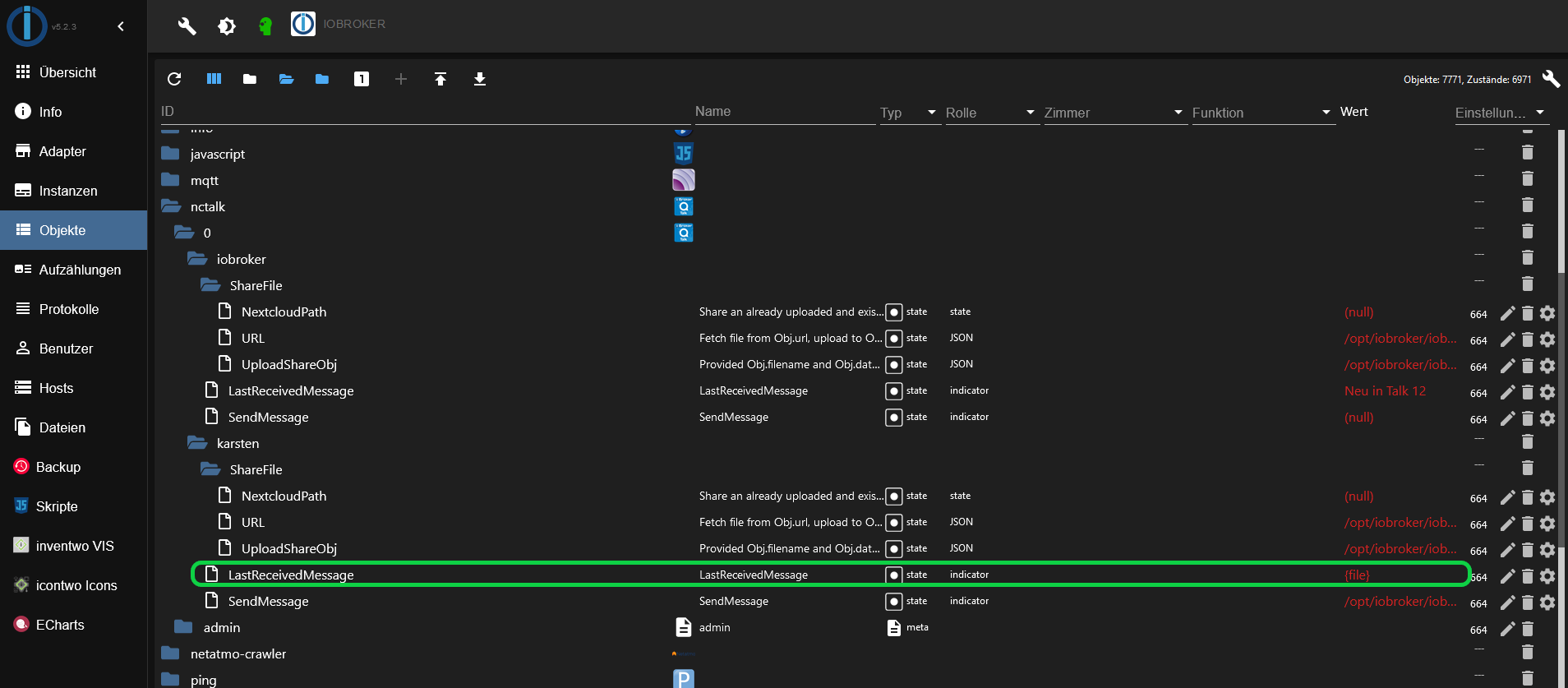The image size is (1568, 688).
Task: Collapse the left sidebar with chevron arrow
Action: [121, 26]
